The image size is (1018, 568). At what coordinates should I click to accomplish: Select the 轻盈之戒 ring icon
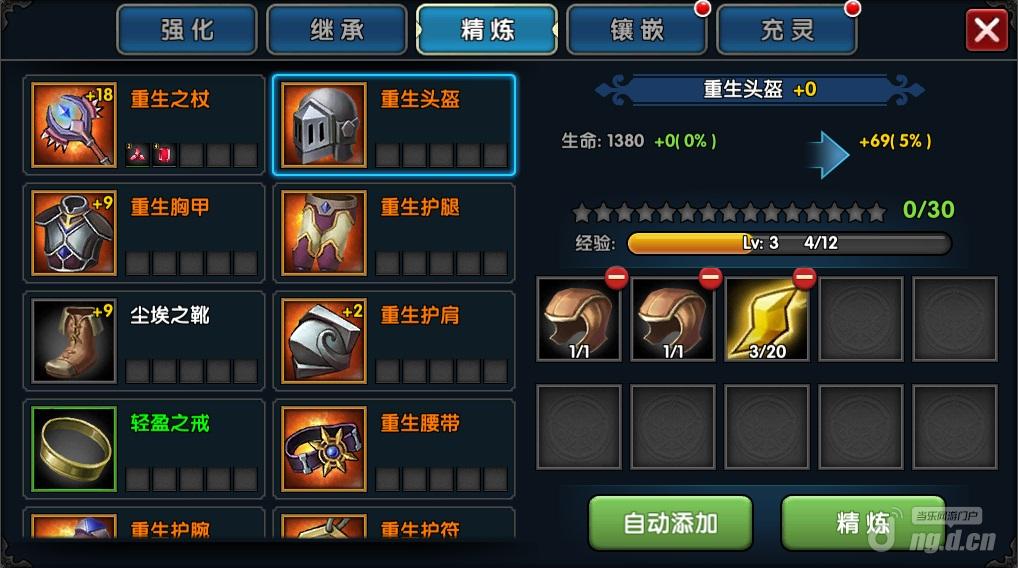click(x=74, y=449)
